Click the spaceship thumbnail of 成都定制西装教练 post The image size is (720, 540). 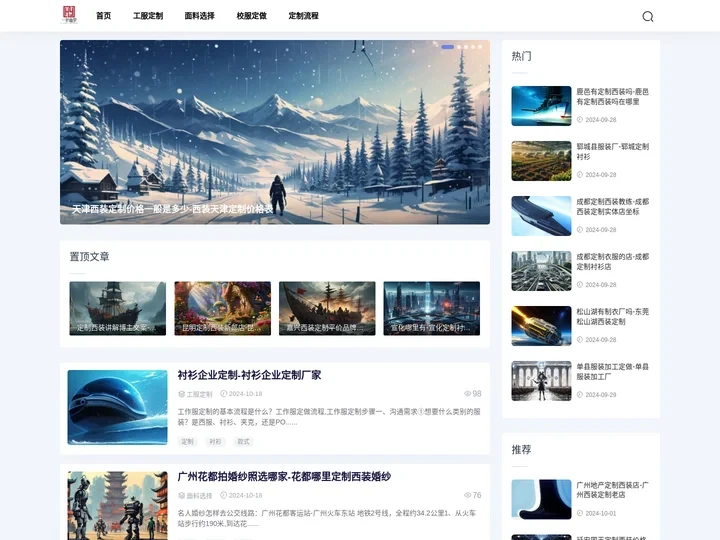541,216
